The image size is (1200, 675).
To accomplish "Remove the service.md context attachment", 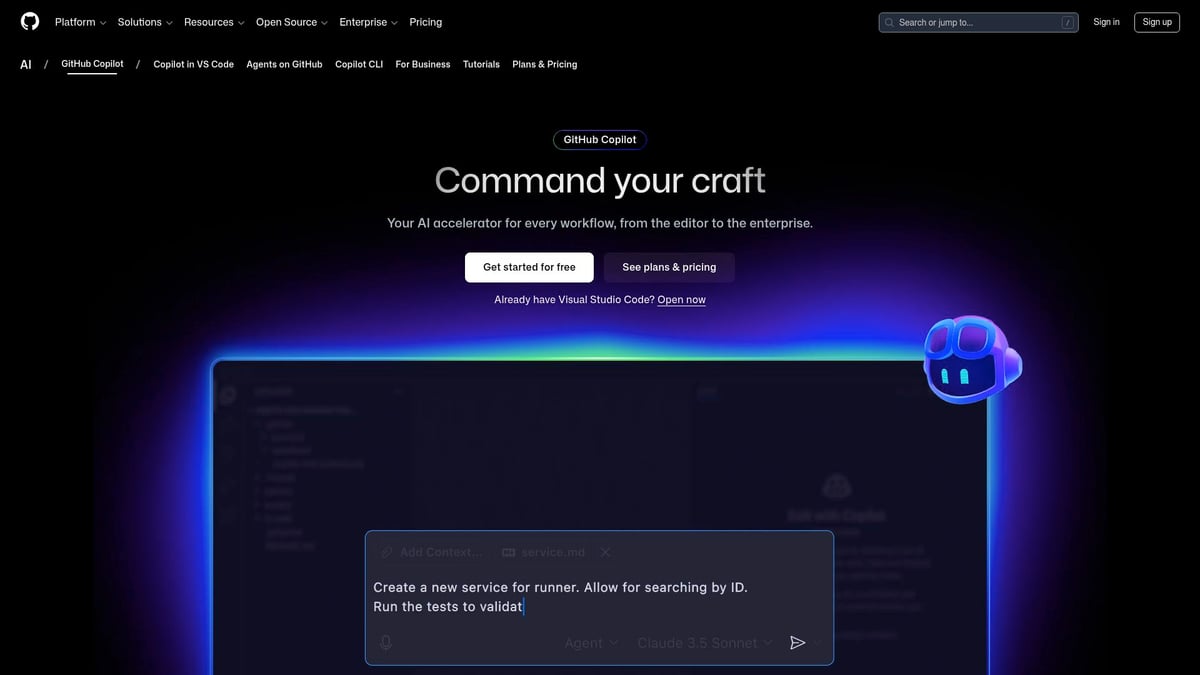I will pos(605,551).
